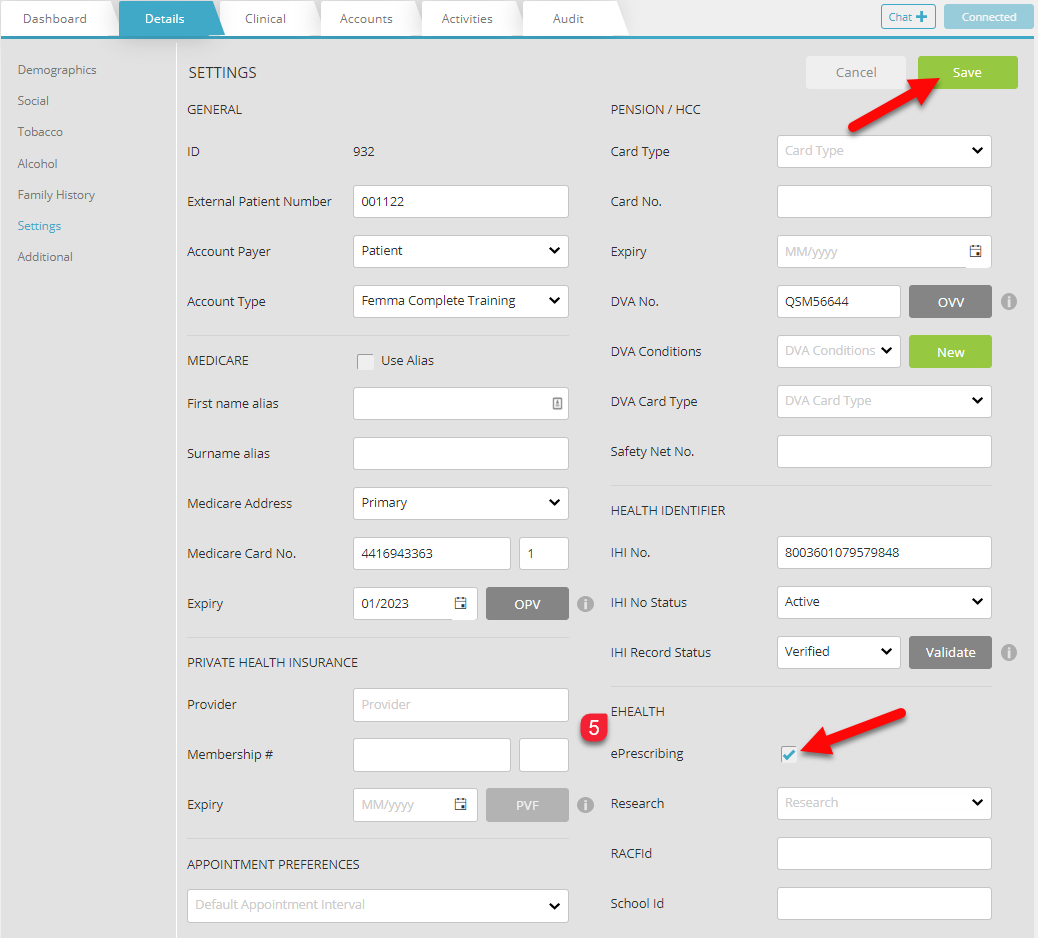
Task: Select the Details tab
Action: (165, 19)
